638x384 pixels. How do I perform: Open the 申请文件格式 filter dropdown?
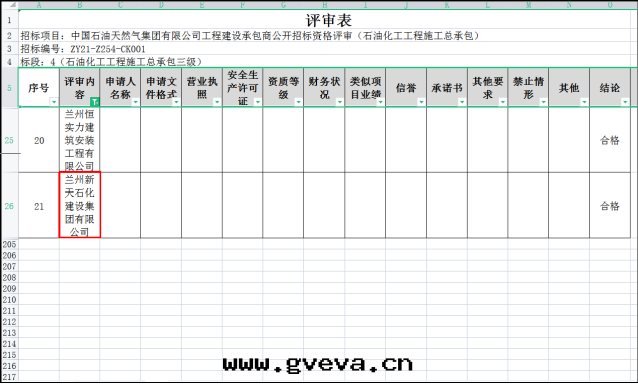click(x=176, y=102)
